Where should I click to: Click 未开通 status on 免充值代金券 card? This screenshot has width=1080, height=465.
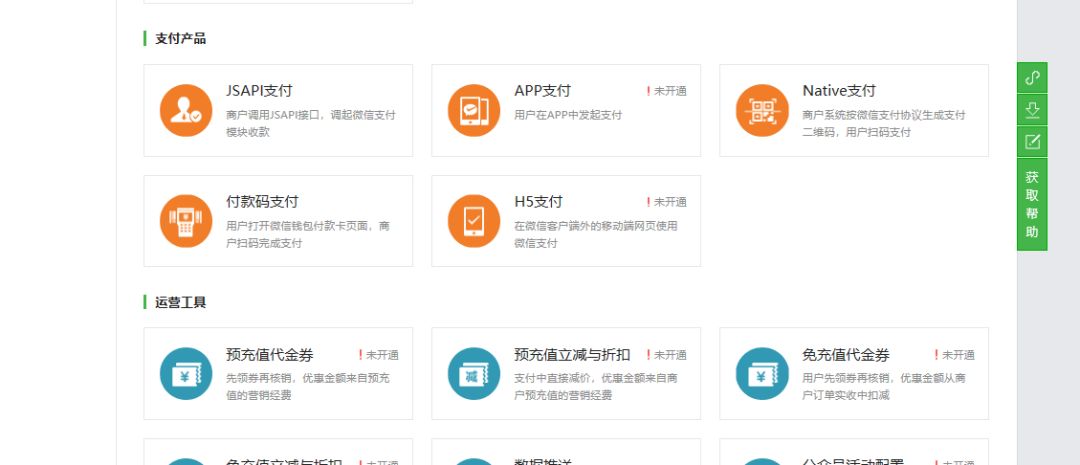[x=954, y=355]
